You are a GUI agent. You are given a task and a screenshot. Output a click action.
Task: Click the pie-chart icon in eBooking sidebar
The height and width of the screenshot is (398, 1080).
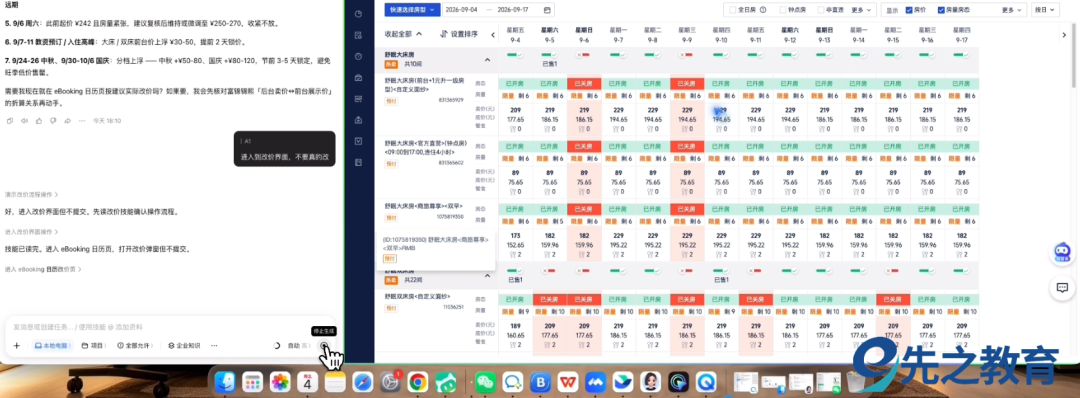358,14
